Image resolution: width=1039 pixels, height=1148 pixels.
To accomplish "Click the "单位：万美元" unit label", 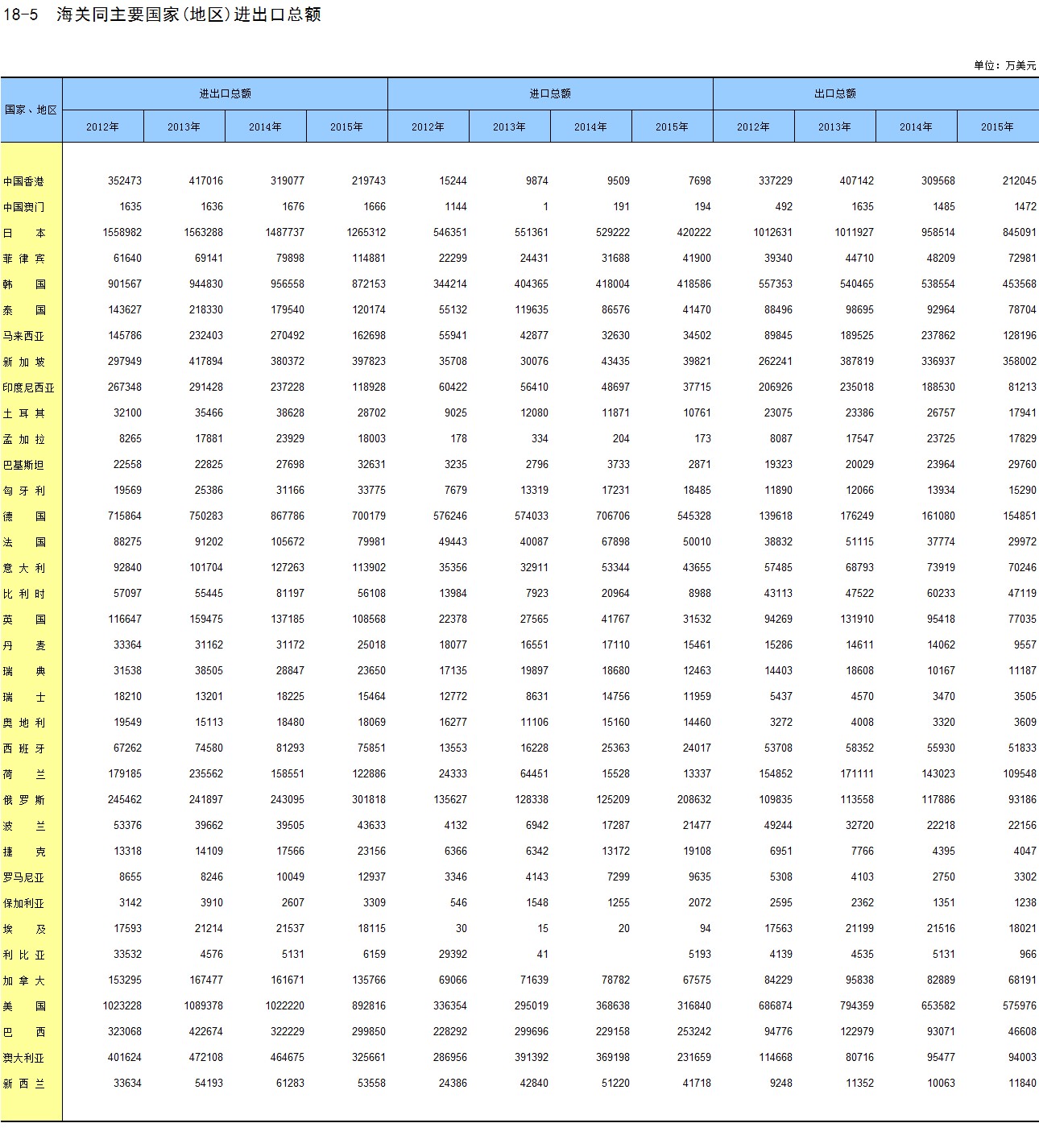I will (1004, 66).
